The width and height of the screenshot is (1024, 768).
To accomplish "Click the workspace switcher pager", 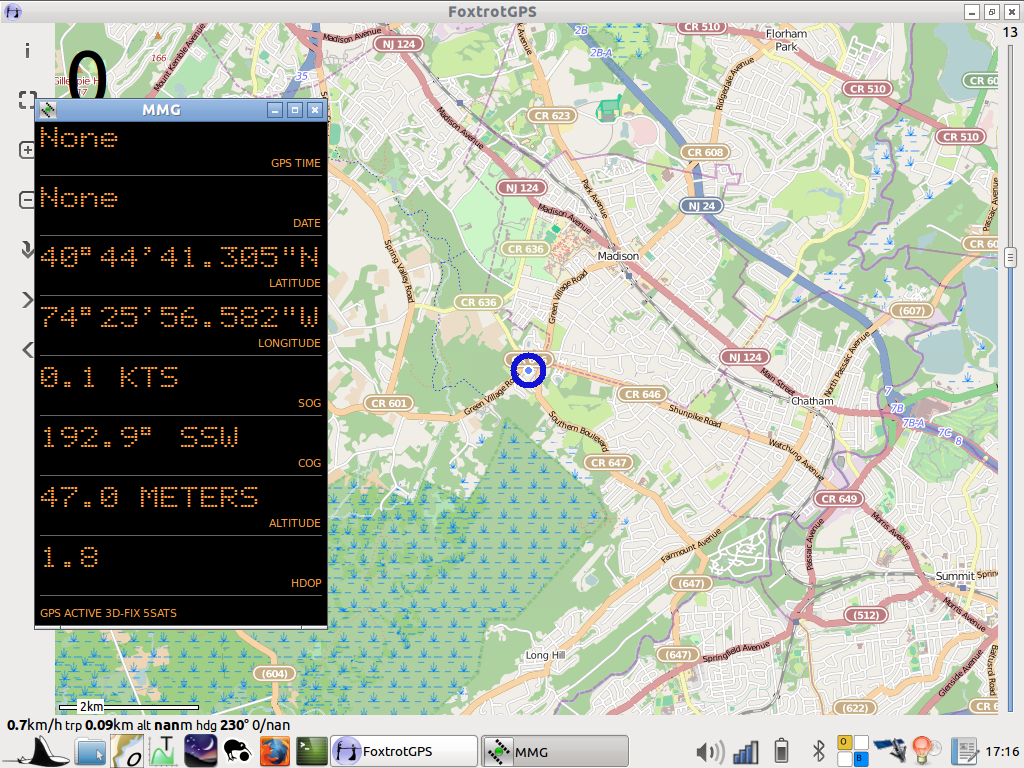I will (x=853, y=751).
